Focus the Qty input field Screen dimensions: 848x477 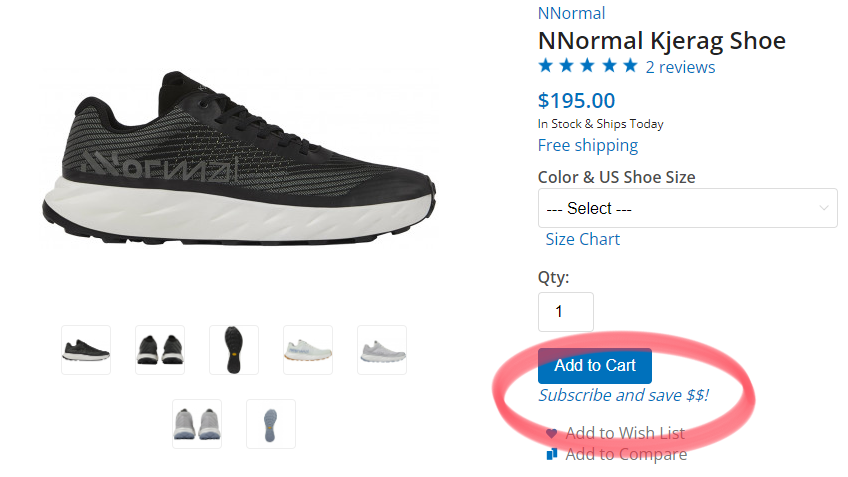pyautogui.click(x=565, y=311)
